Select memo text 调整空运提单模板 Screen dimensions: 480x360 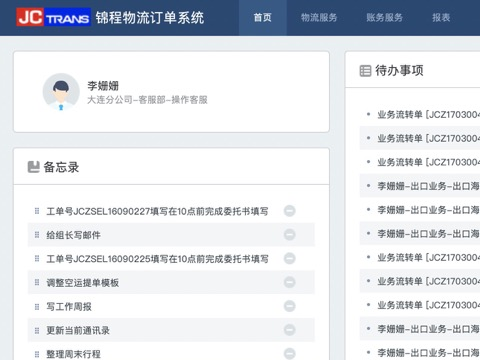pyautogui.click(x=83, y=283)
